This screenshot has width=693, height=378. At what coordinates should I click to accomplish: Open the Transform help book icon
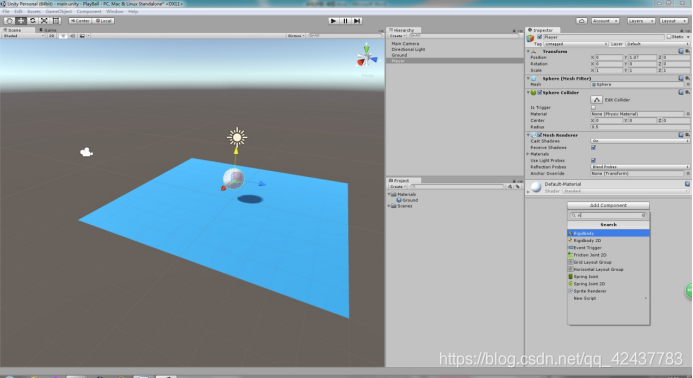[x=681, y=52]
